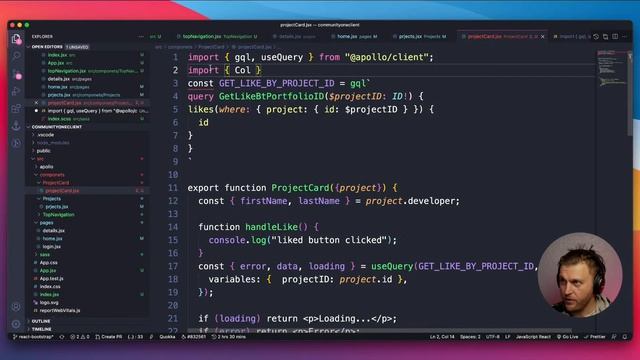Click Create PR in the status bar

click(x=109, y=337)
